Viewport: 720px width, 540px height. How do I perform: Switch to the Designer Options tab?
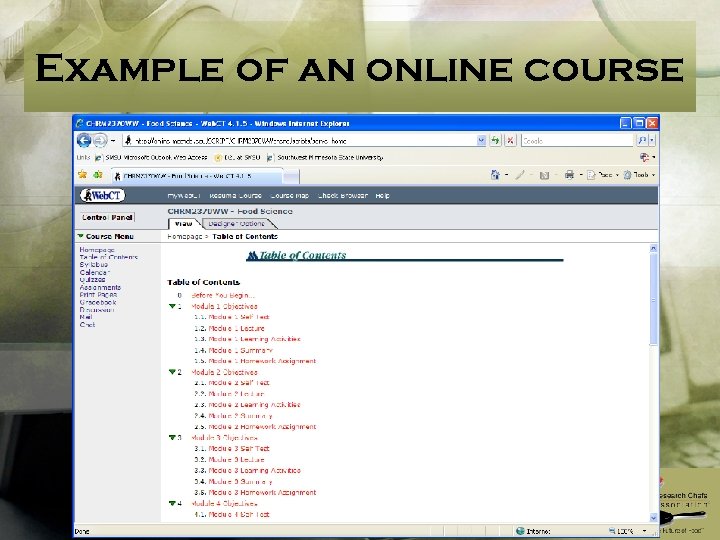pyautogui.click(x=236, y=224)
